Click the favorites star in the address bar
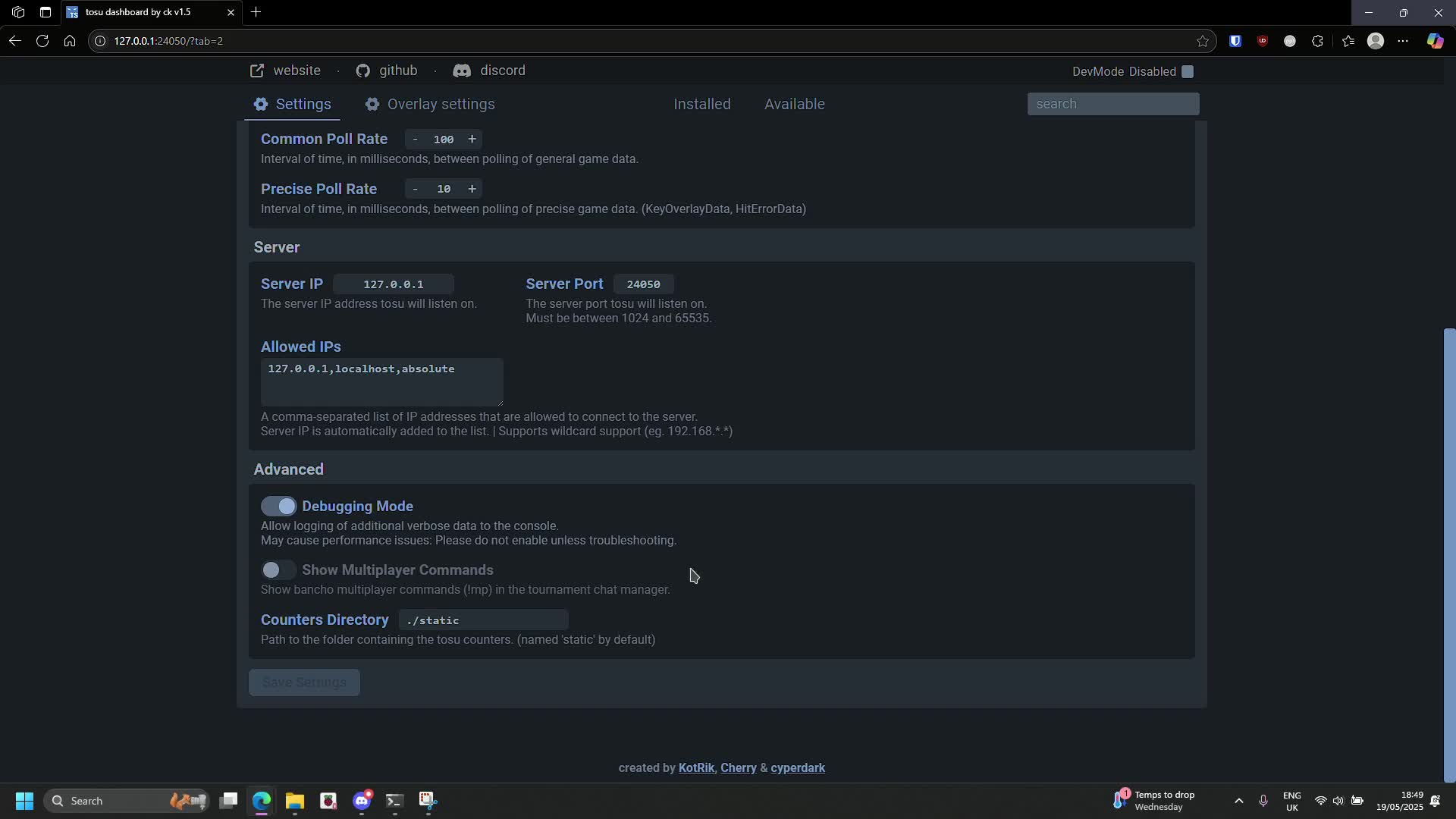The image size is (1456, 819). [x=1203, y=41]
